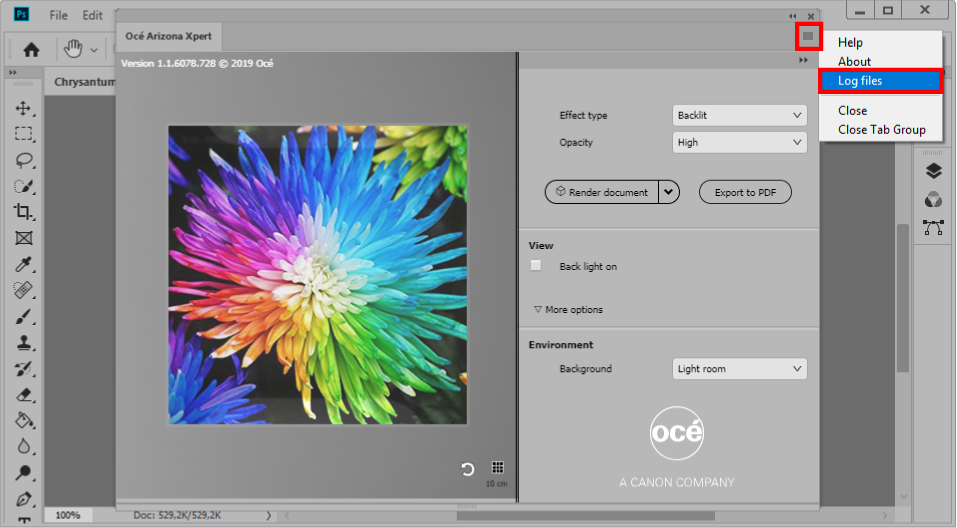This screenshot has width=957, height=528.
Task: Select the Eraser tool
Action: 24,395
